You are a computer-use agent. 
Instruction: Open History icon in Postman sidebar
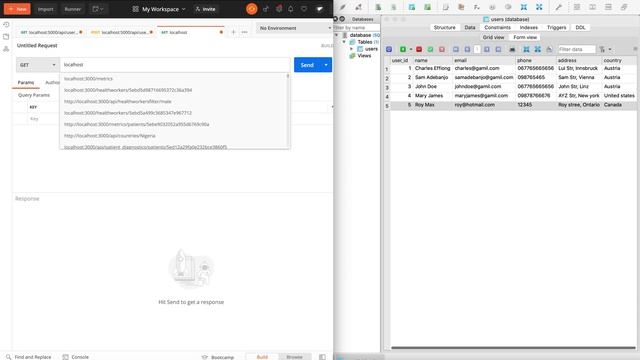[6, 24]
